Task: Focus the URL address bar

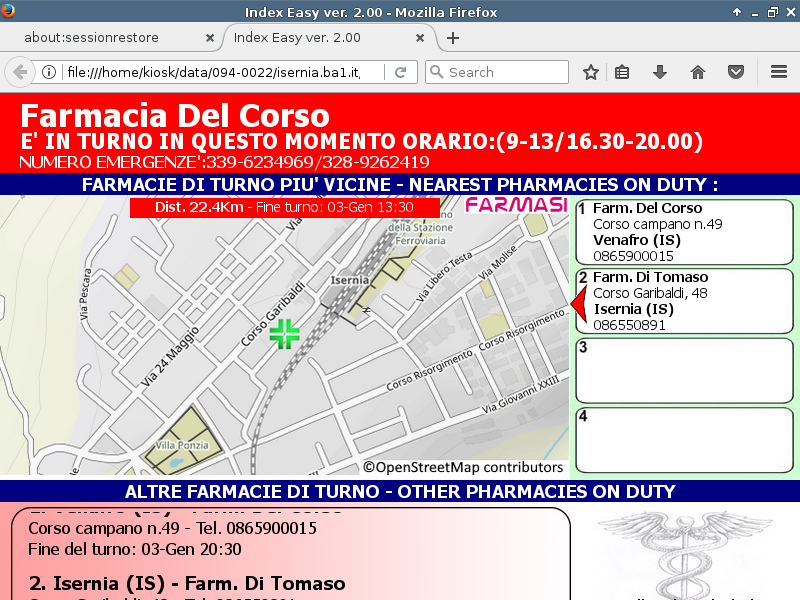Action: [x=220, y=72]
